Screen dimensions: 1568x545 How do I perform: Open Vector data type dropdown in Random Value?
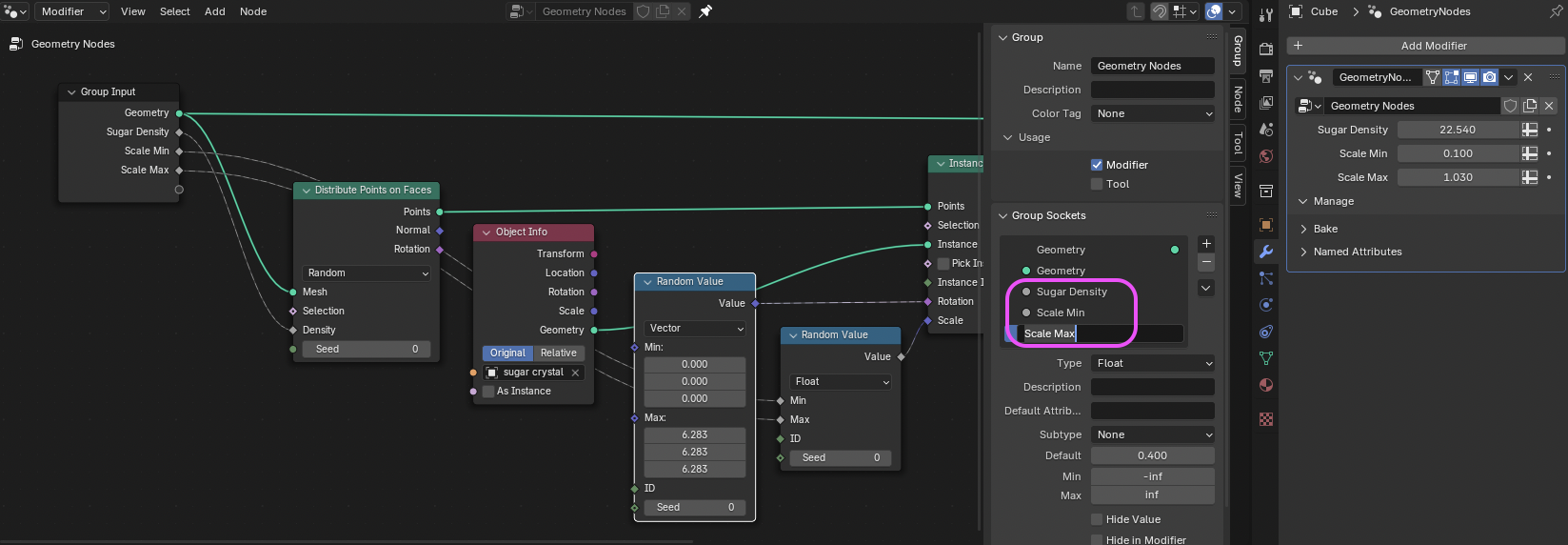[695, 328]
